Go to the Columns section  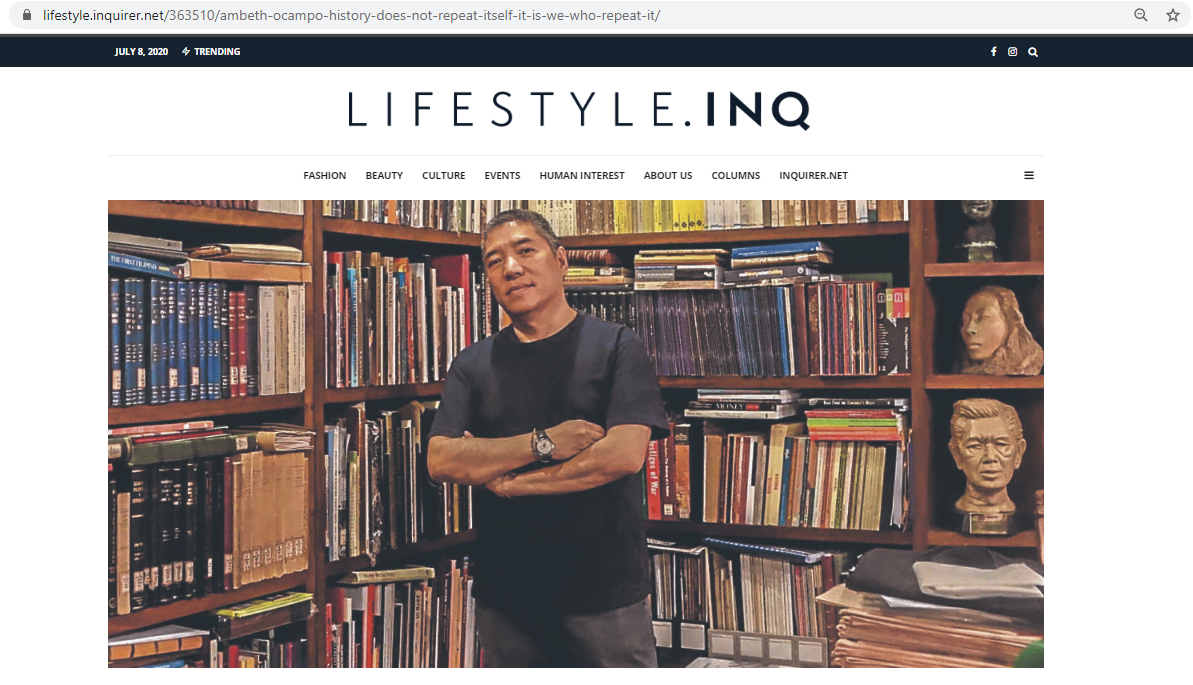pyautogui.click(x=736, y=176)
